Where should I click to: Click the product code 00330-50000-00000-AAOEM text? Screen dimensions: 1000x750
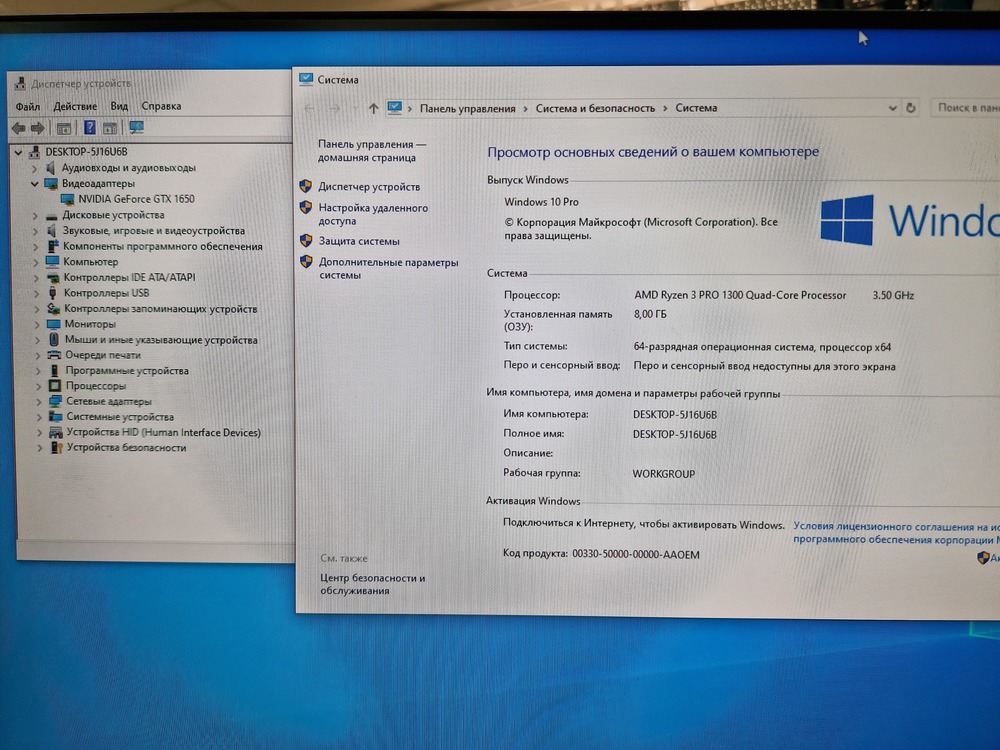[635, 554]
